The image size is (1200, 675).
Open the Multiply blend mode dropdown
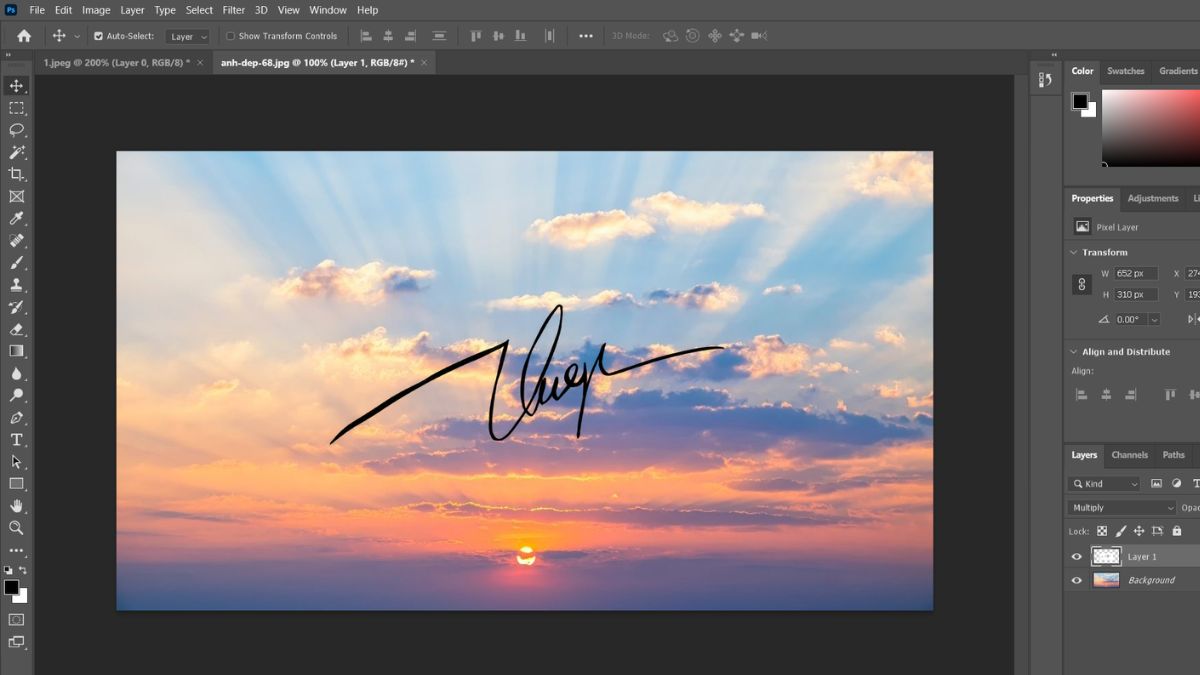[1118, 507]
